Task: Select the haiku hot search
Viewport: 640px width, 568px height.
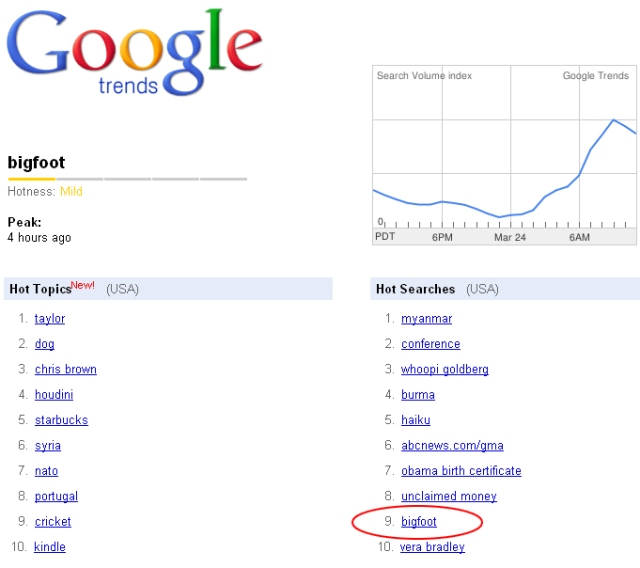Action: click(416, 420)
